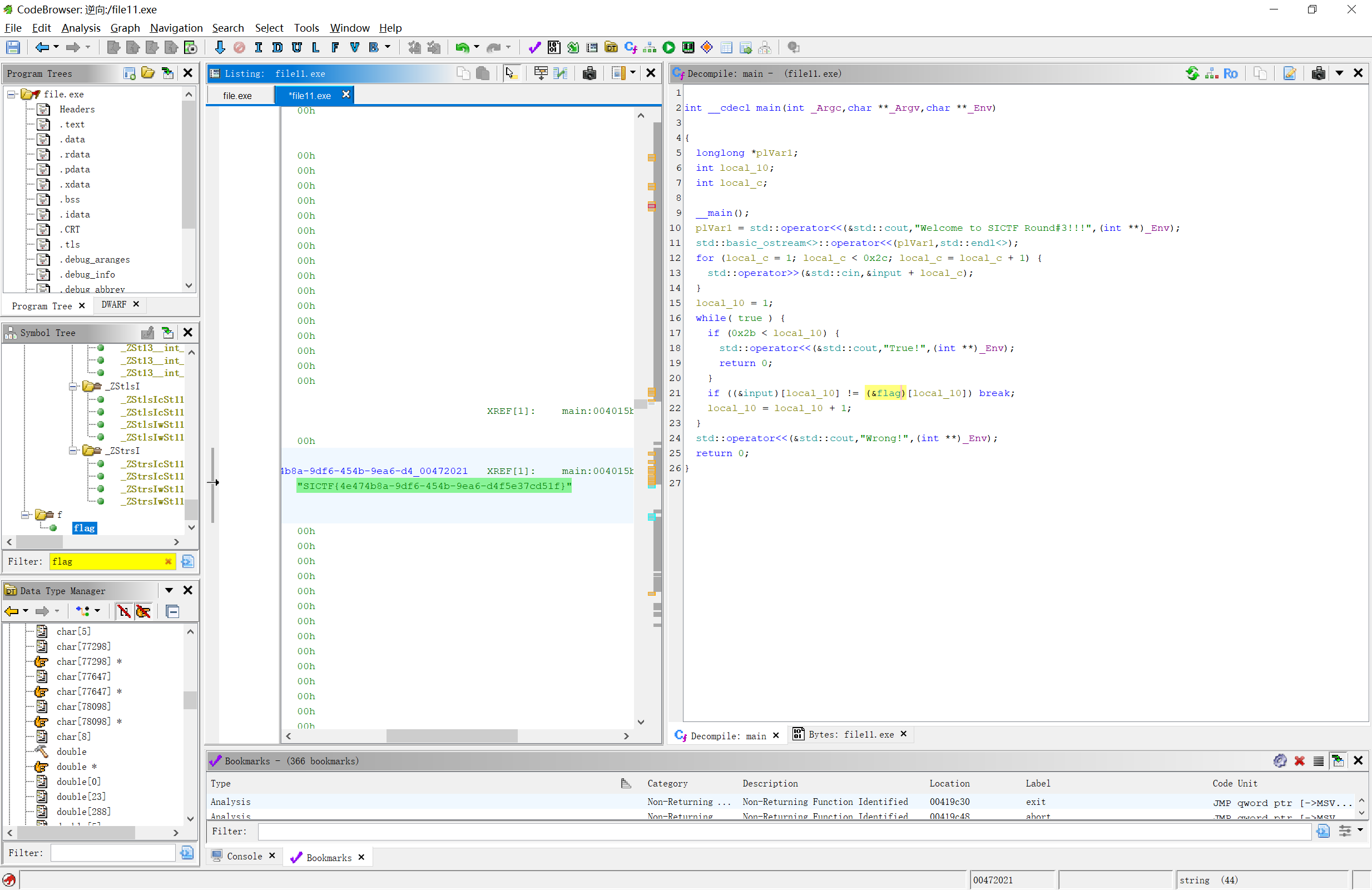
Task: Collapse all data types icon
Action: click(172, 611)
